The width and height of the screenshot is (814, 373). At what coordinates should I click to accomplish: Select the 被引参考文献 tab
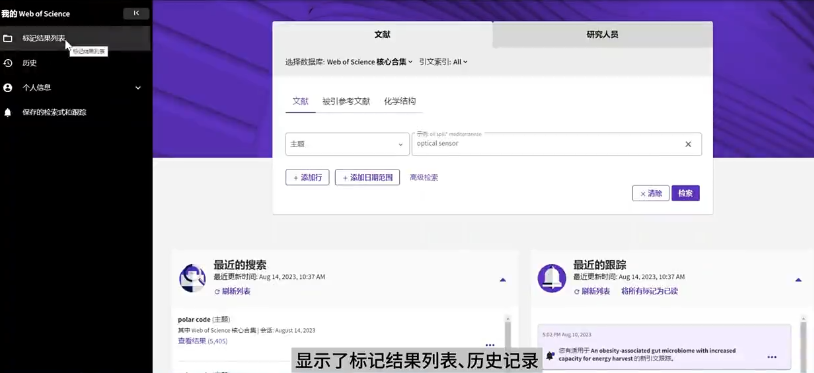click(346, 101)
